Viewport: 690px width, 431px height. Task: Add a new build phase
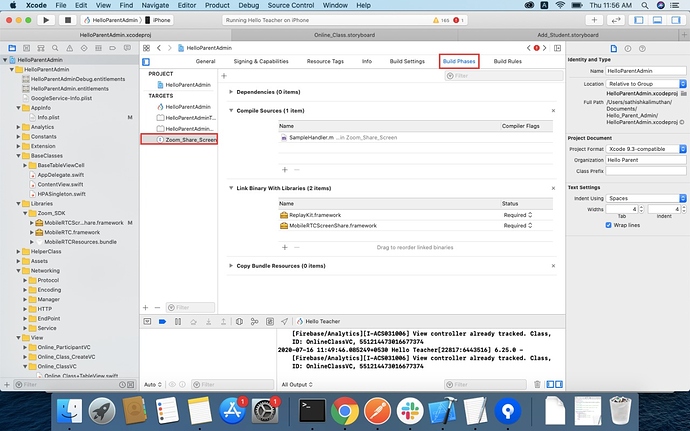tap(224, 76)
